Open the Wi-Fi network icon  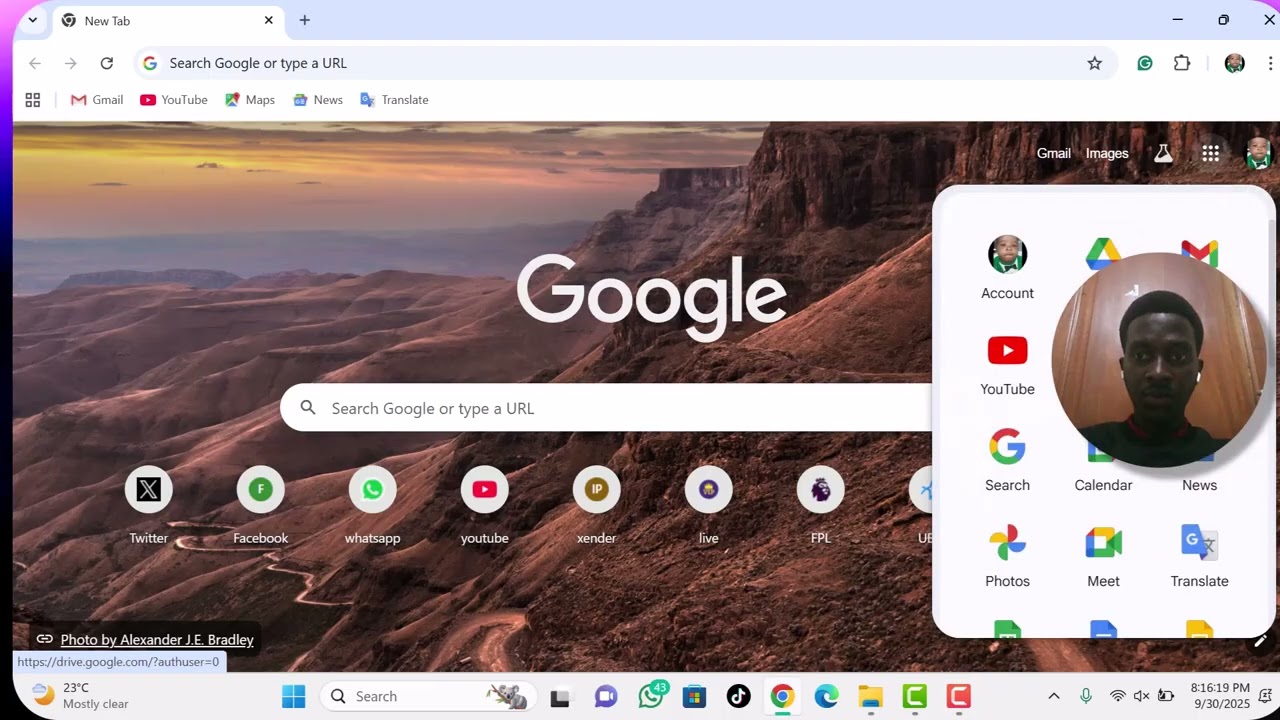coord(1118,696)
